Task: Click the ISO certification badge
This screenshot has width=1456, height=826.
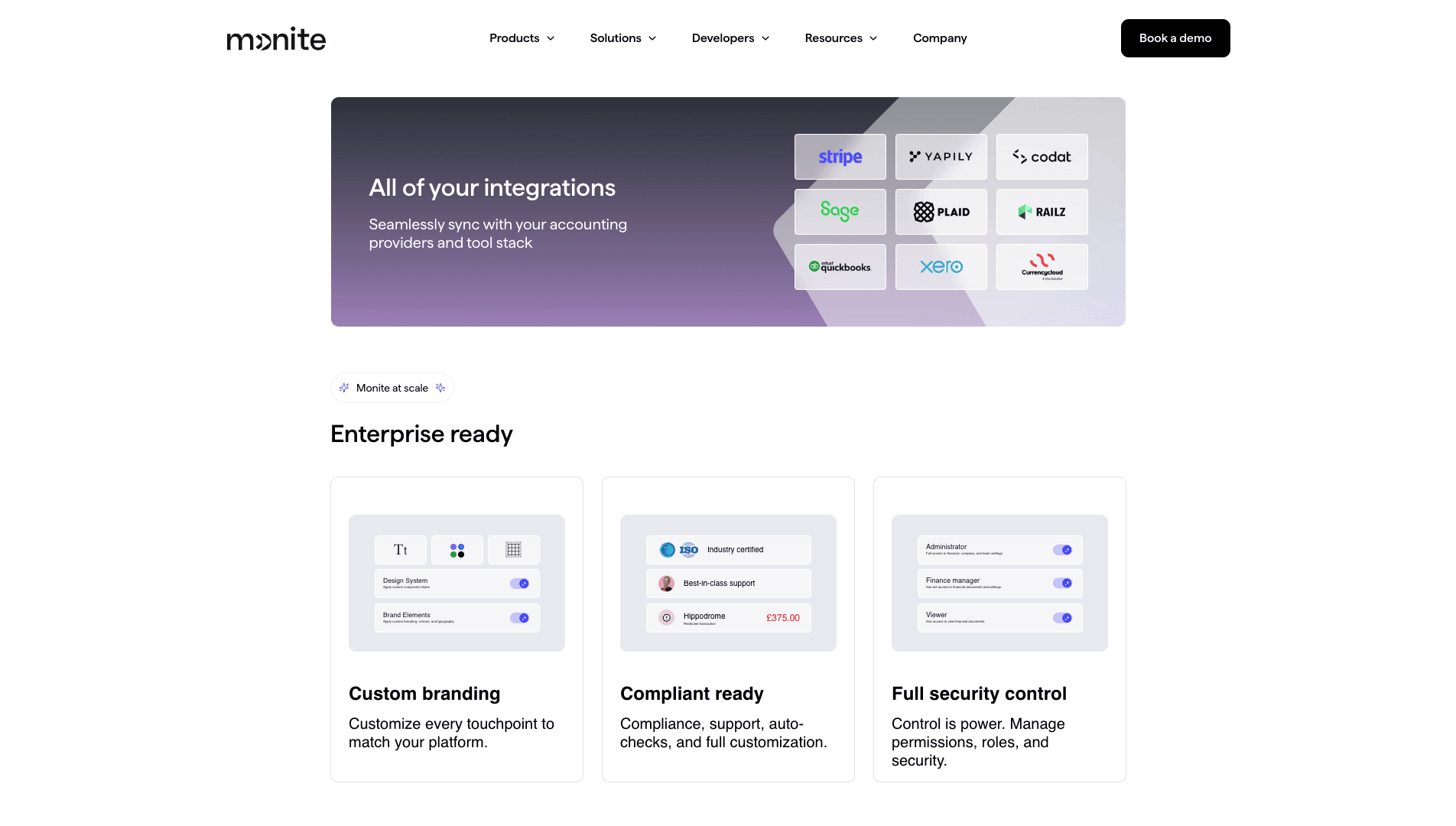Action: [689, 550]
